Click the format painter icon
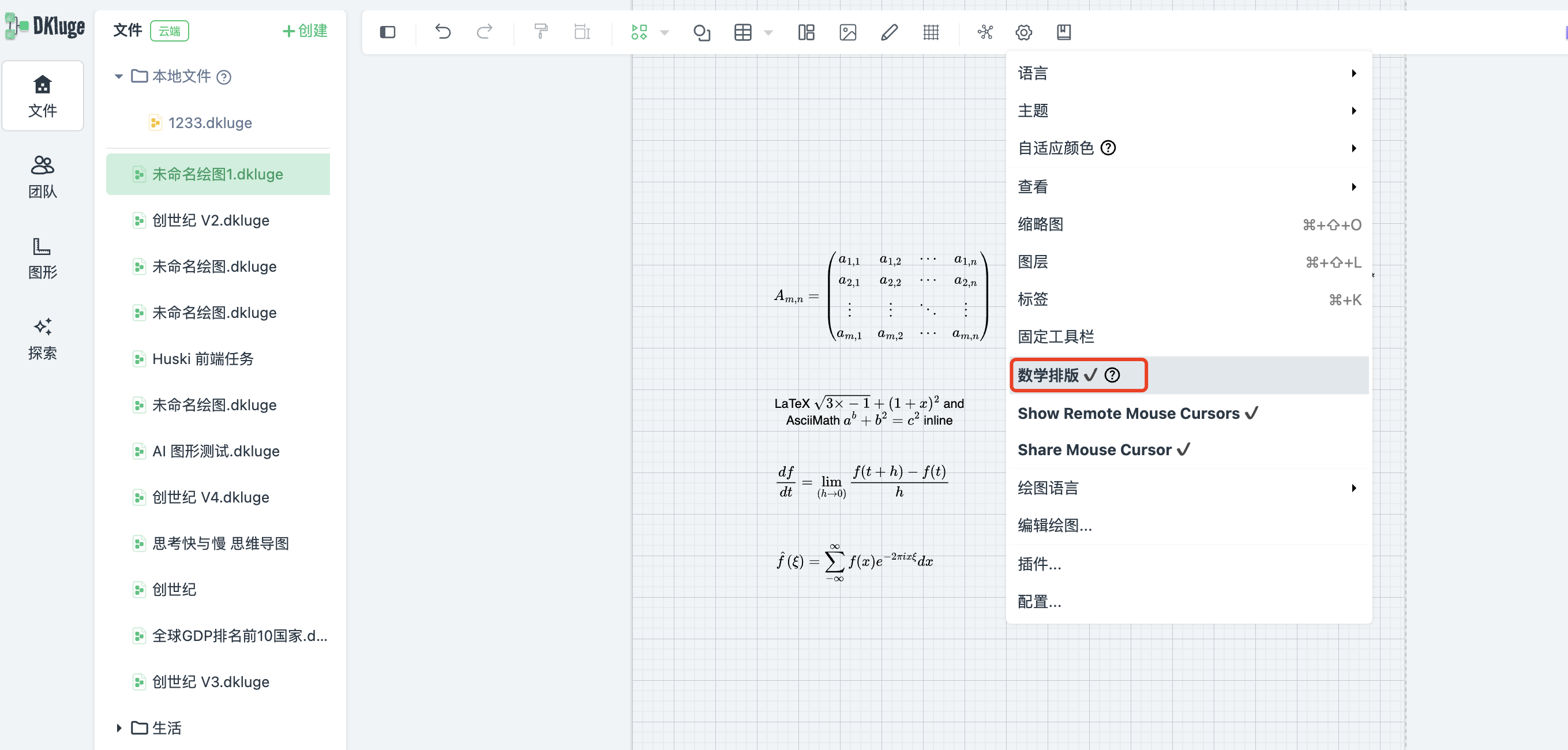1568x750 pixels. (x=541, y=32)
